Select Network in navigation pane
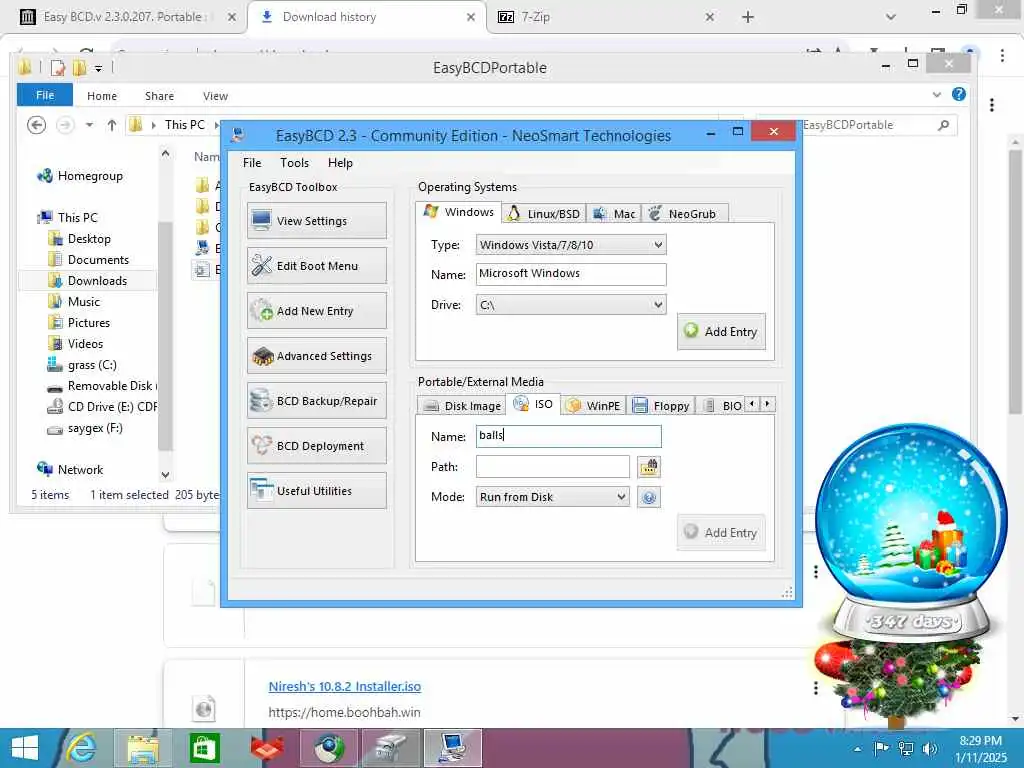 pyautogui.click(x=71, y=470)
